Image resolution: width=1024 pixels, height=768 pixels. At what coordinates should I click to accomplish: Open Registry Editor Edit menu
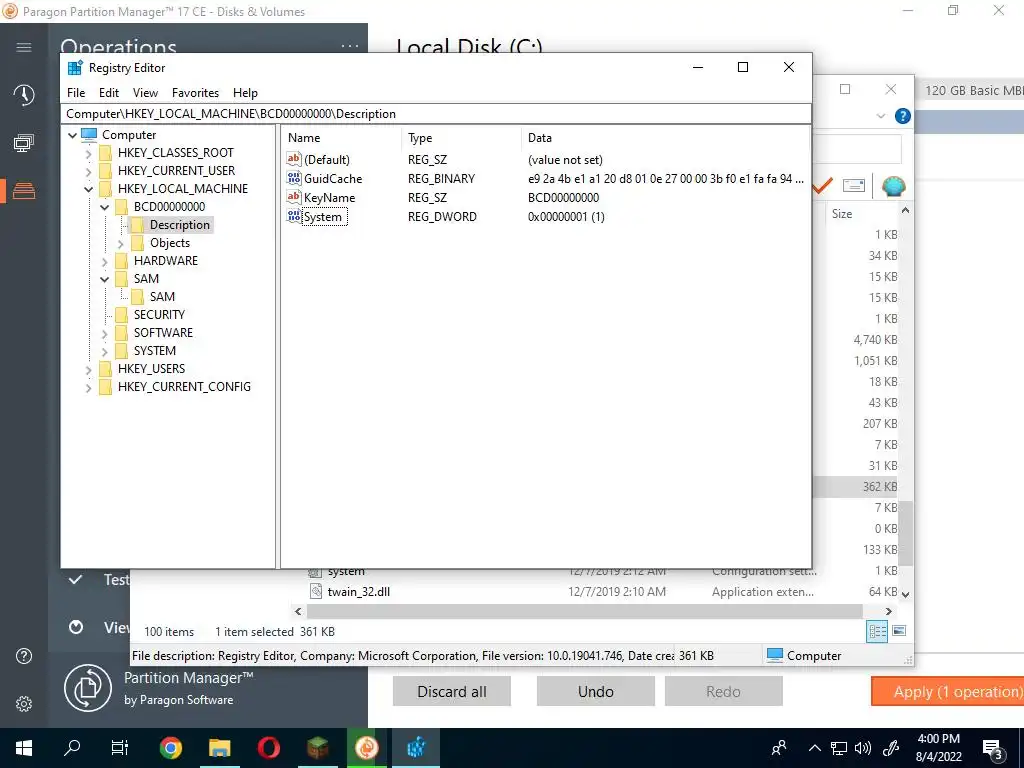(x=108, y=93)
